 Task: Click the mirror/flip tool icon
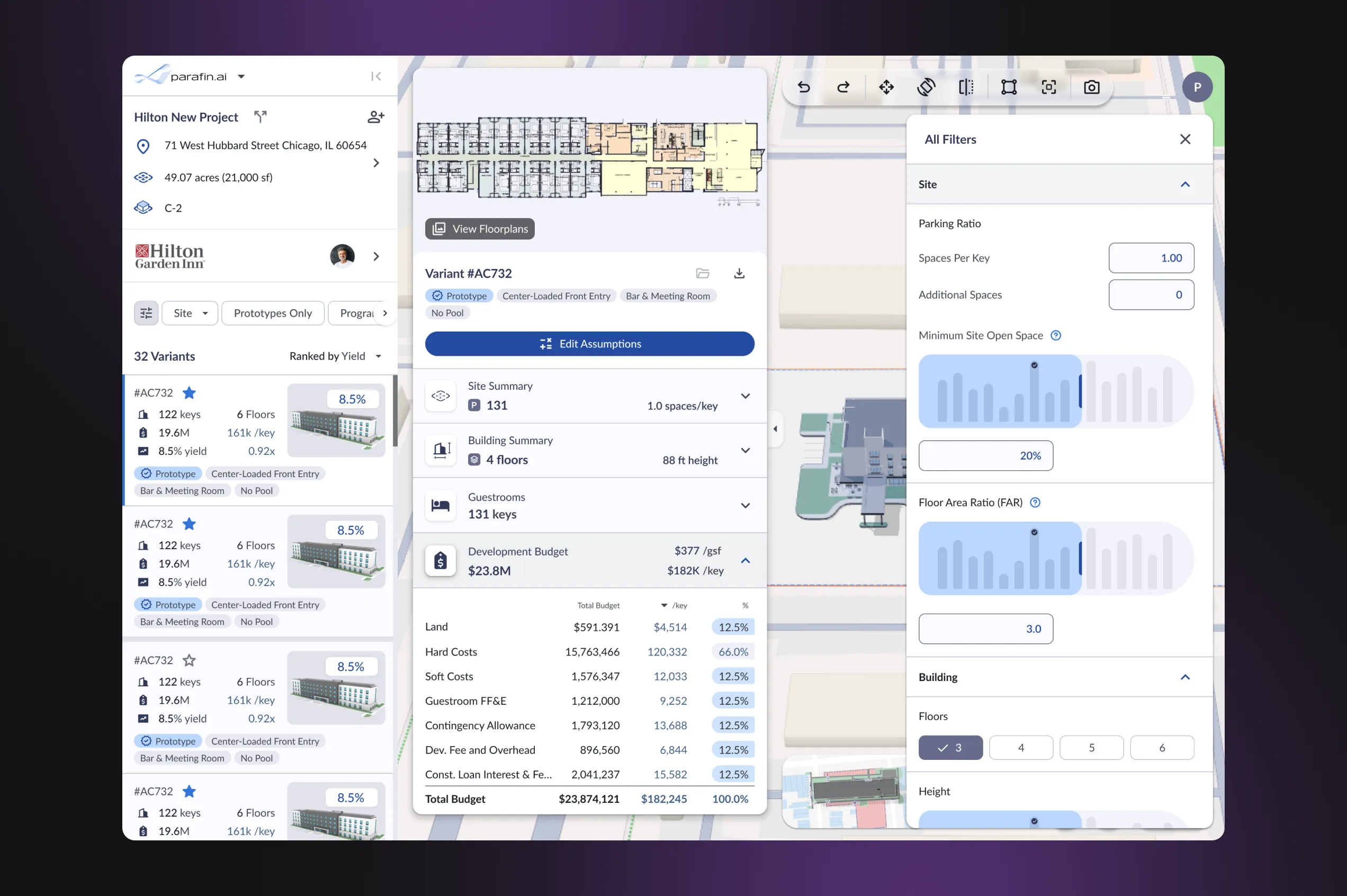tap(966, 87)
